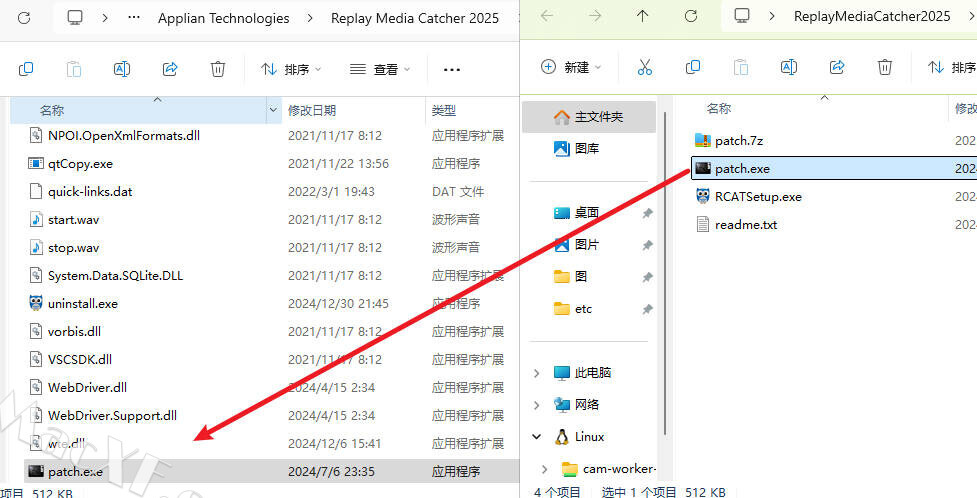Click the copy icon in left window toolbar
This screenshot has width=977, height=498.
tap(26, 69)
